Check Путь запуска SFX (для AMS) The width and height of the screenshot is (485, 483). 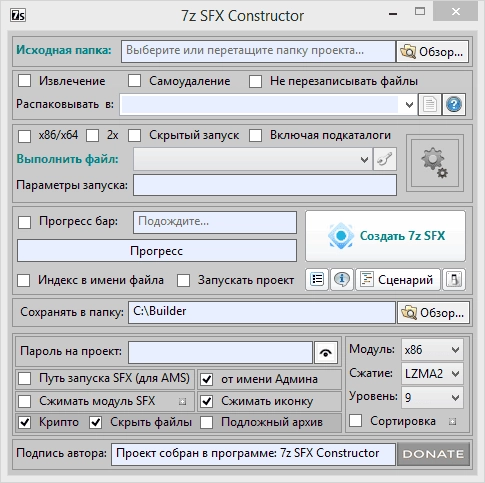tap(25, 379)
